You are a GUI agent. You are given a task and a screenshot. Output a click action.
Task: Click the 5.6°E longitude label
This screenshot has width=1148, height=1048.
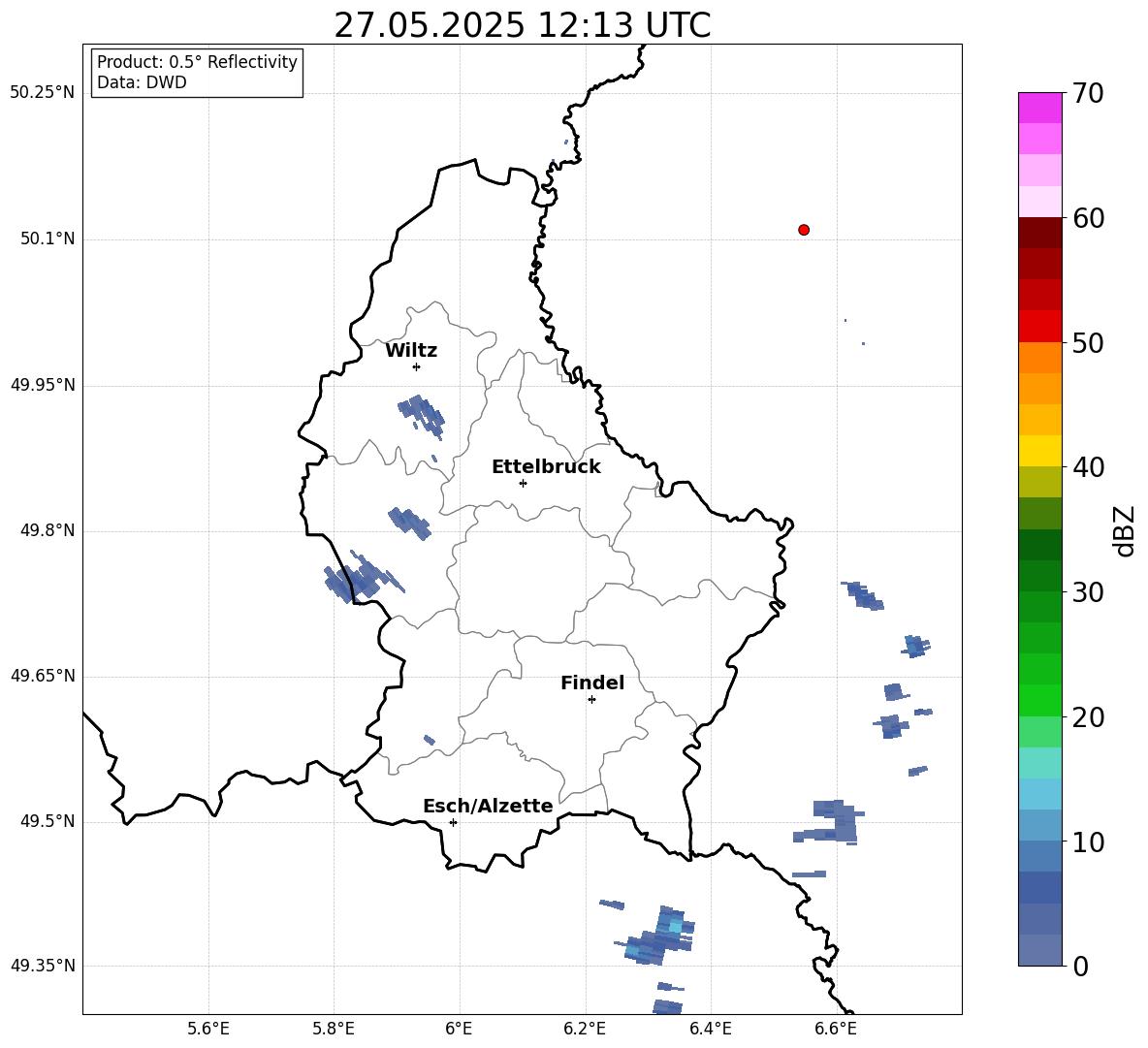point(208,1029)
